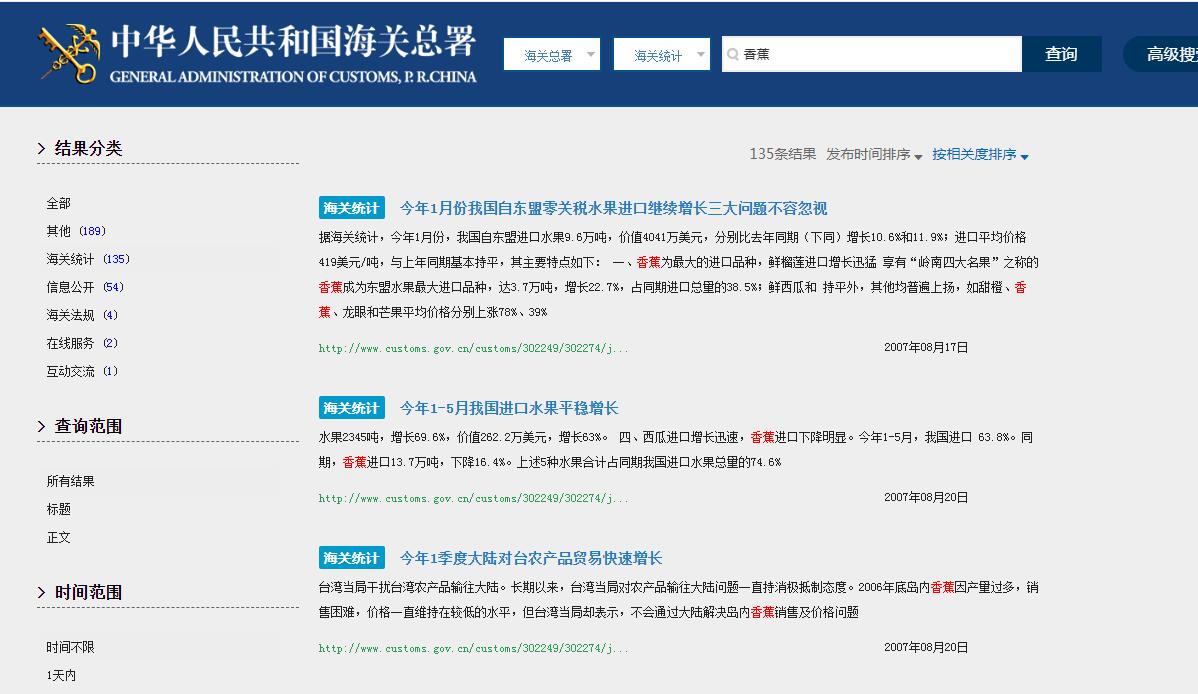This screenshot has height=694, width=1198.
Task: Click the site title 中华人民共和国海关总署
Action: (293, 41)
